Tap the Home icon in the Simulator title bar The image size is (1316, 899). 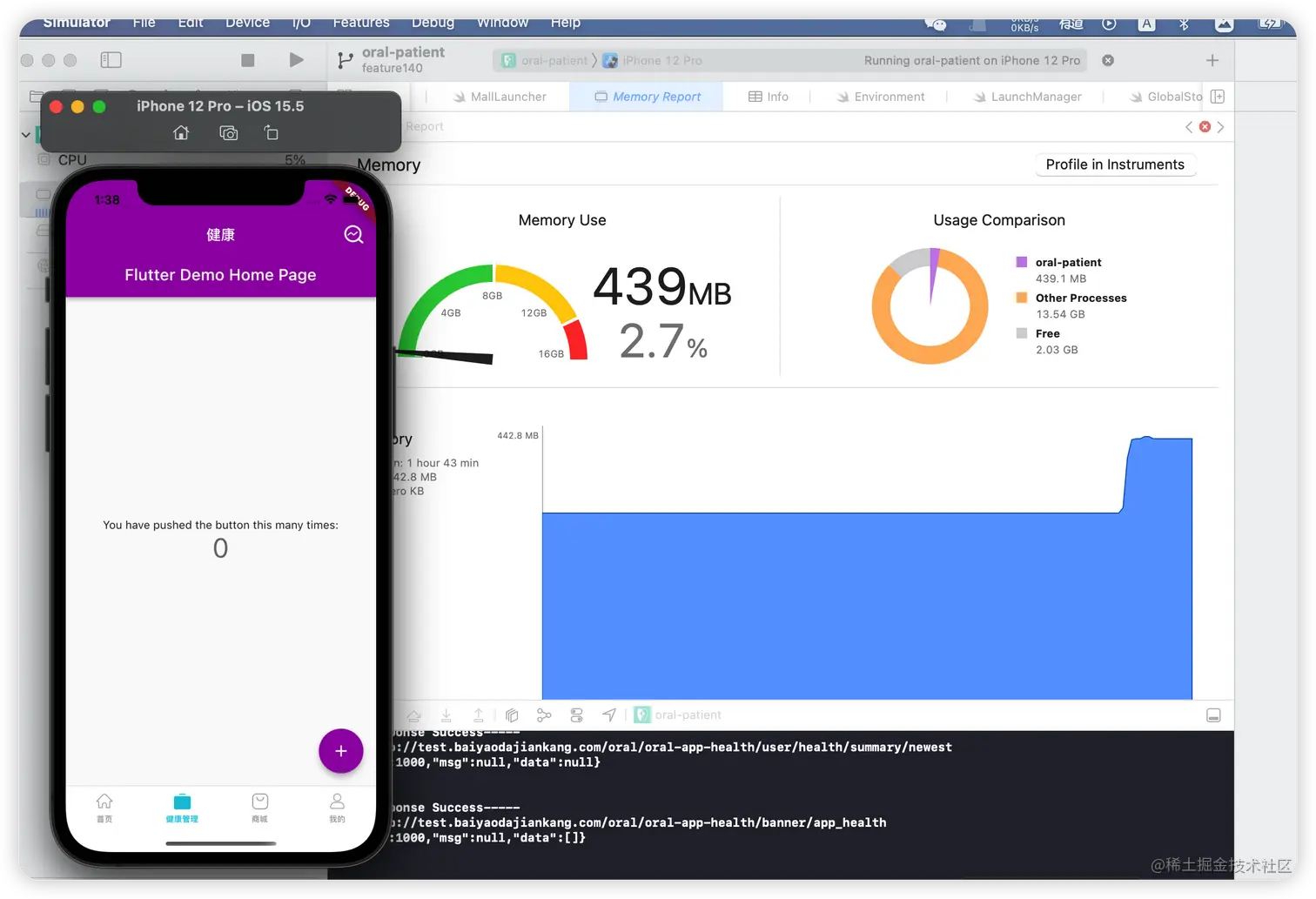181,133
